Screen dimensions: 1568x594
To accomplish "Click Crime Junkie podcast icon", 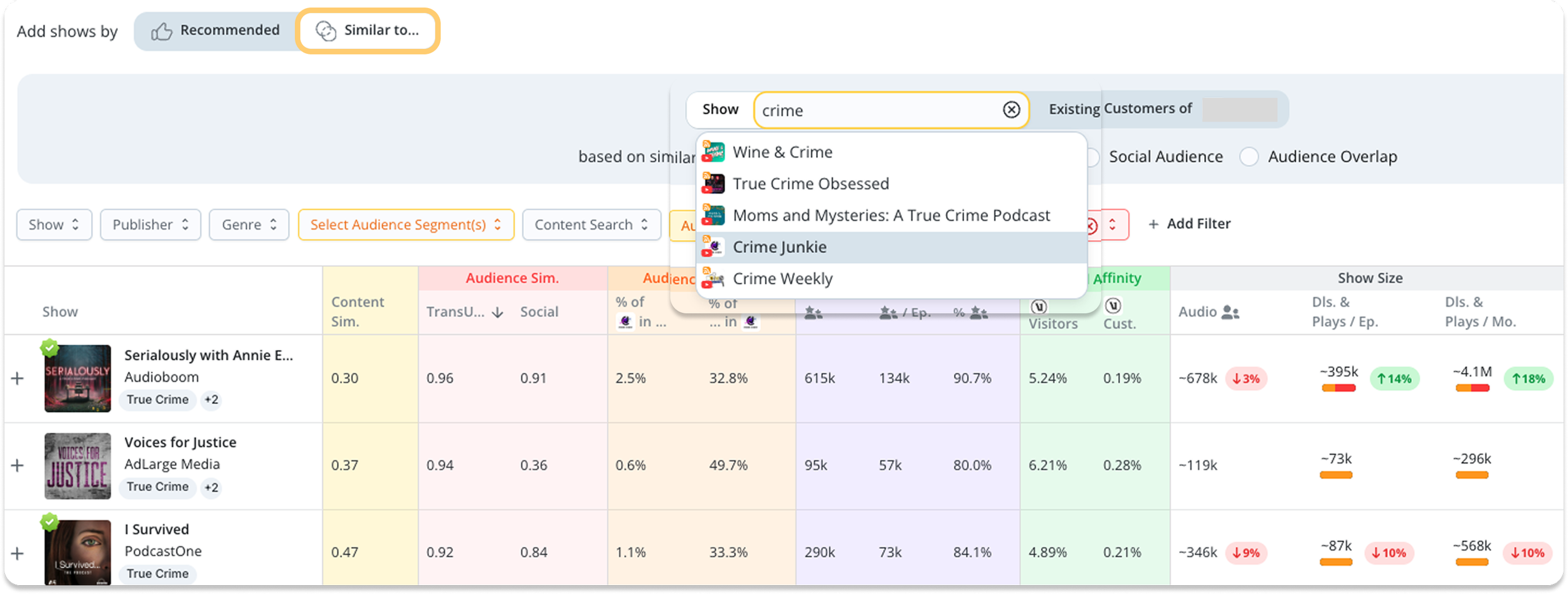I will (713, 247).
